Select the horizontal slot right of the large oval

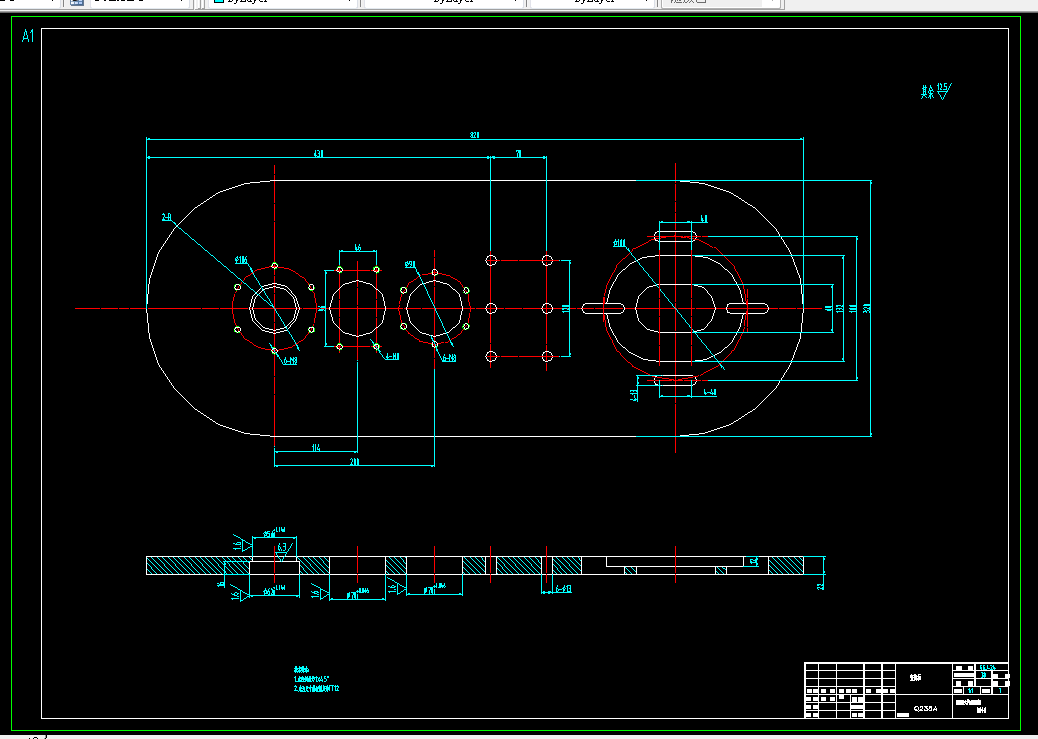coord(748,309)
